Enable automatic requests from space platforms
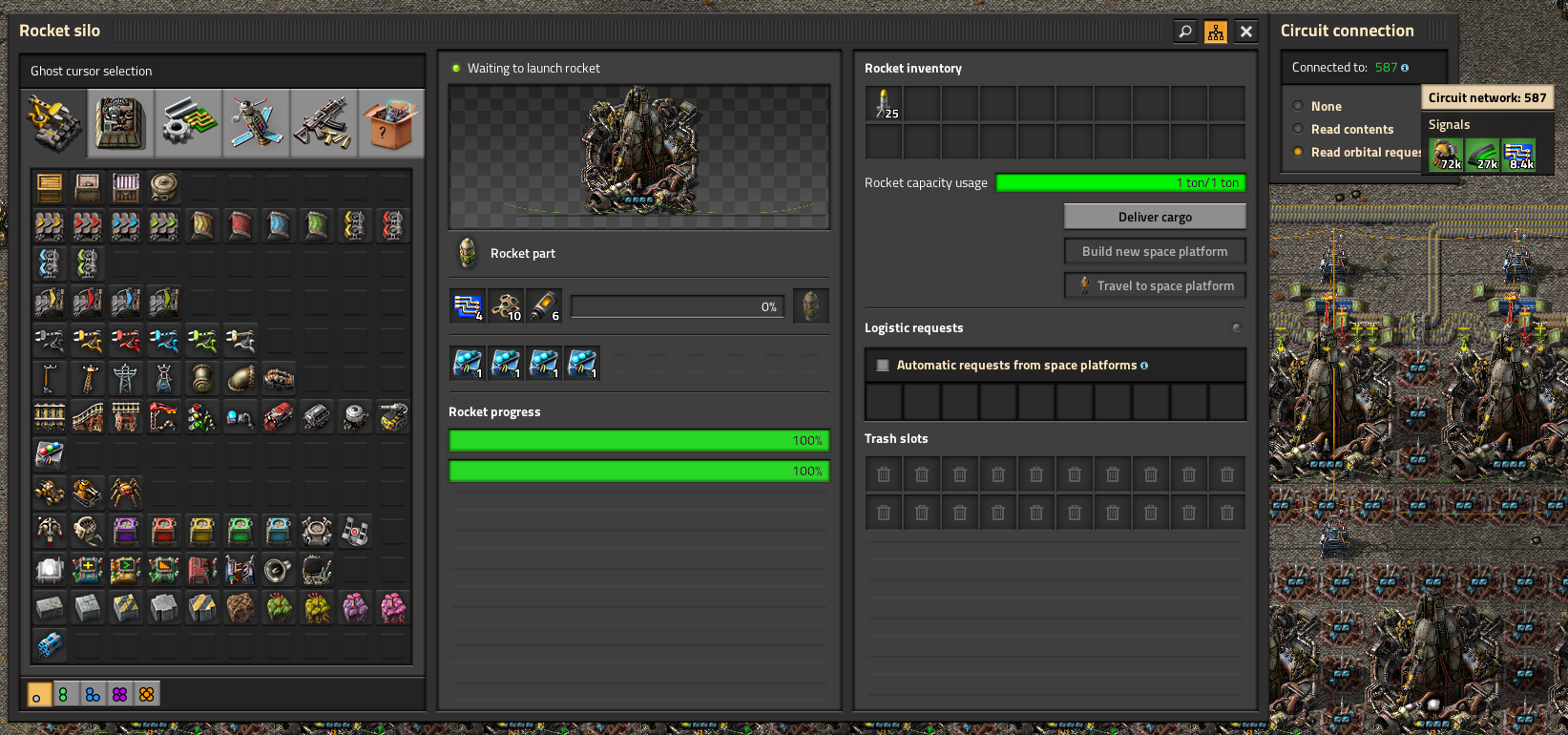This screenshot has height=735, width=1568. point(883,366)
